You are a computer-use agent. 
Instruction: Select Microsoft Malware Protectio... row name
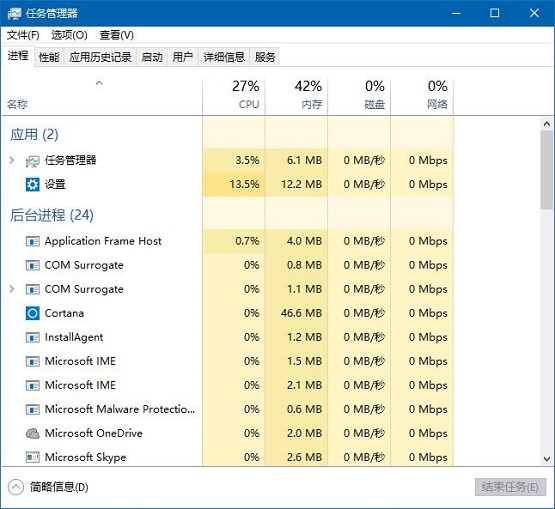click(120, 410)
